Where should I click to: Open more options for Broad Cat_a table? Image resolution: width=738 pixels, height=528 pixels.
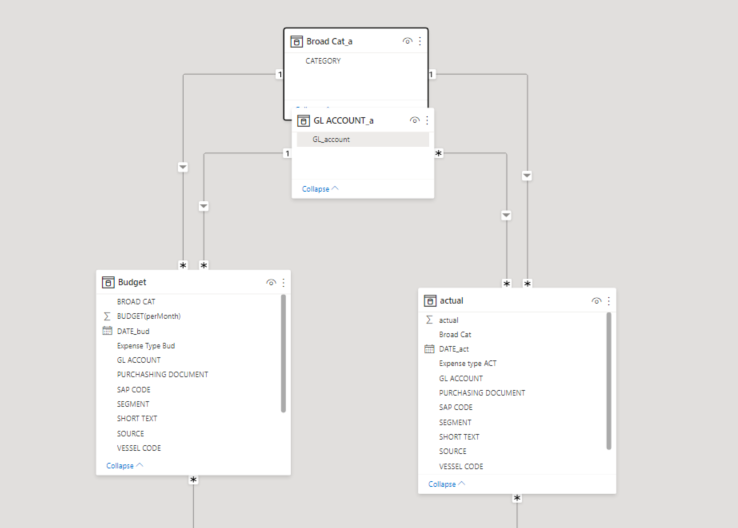tap(420, 41)
